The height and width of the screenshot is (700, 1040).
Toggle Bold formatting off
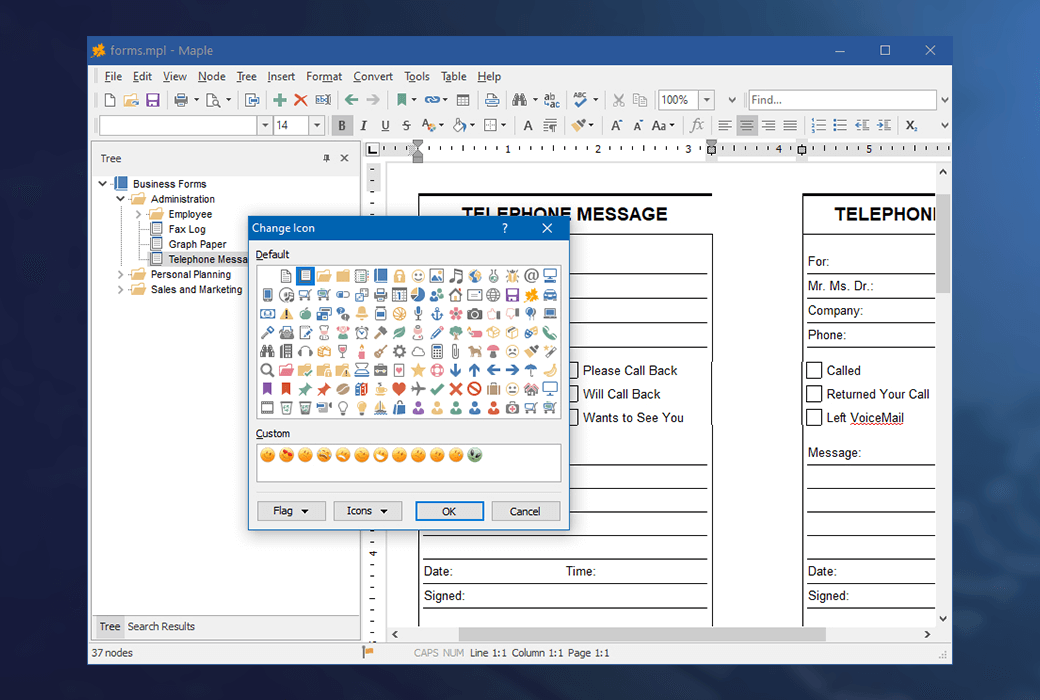pyautogui.click(x=342, y=125)
